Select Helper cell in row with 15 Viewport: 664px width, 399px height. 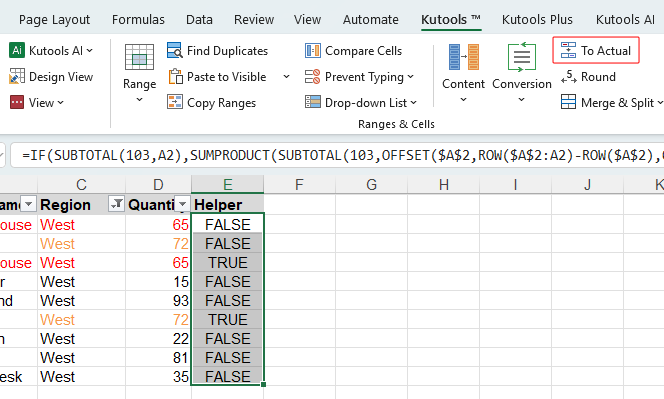(227, 282)
